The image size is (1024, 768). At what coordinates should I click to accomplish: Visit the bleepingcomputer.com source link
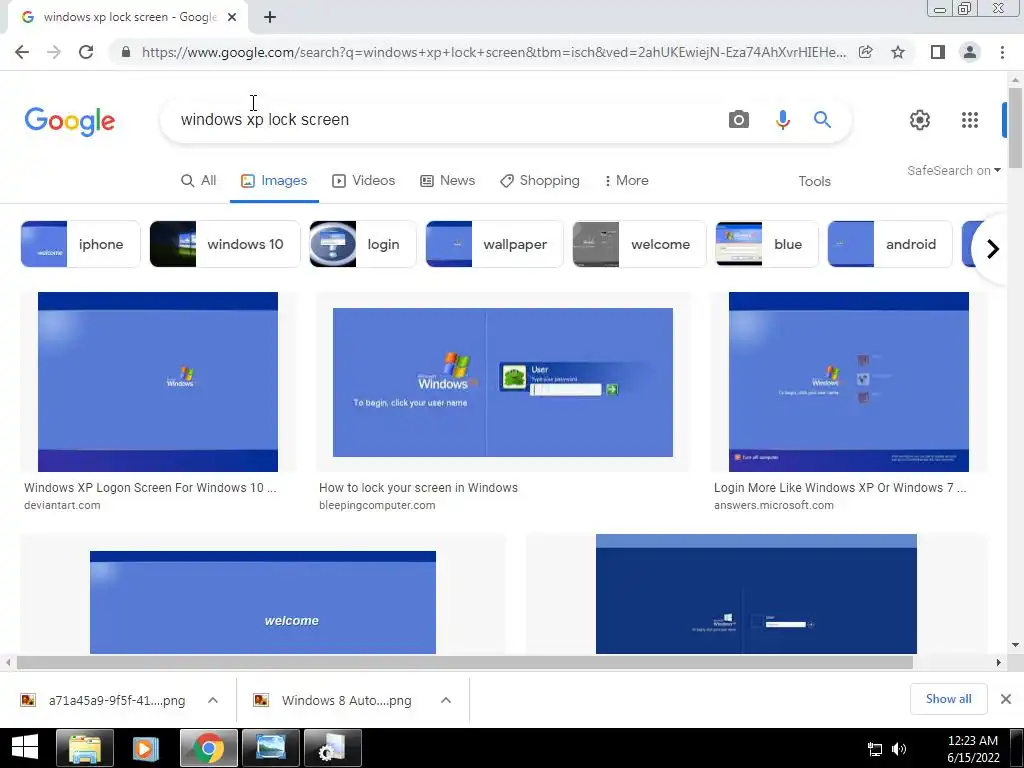[x=377, y=505]
